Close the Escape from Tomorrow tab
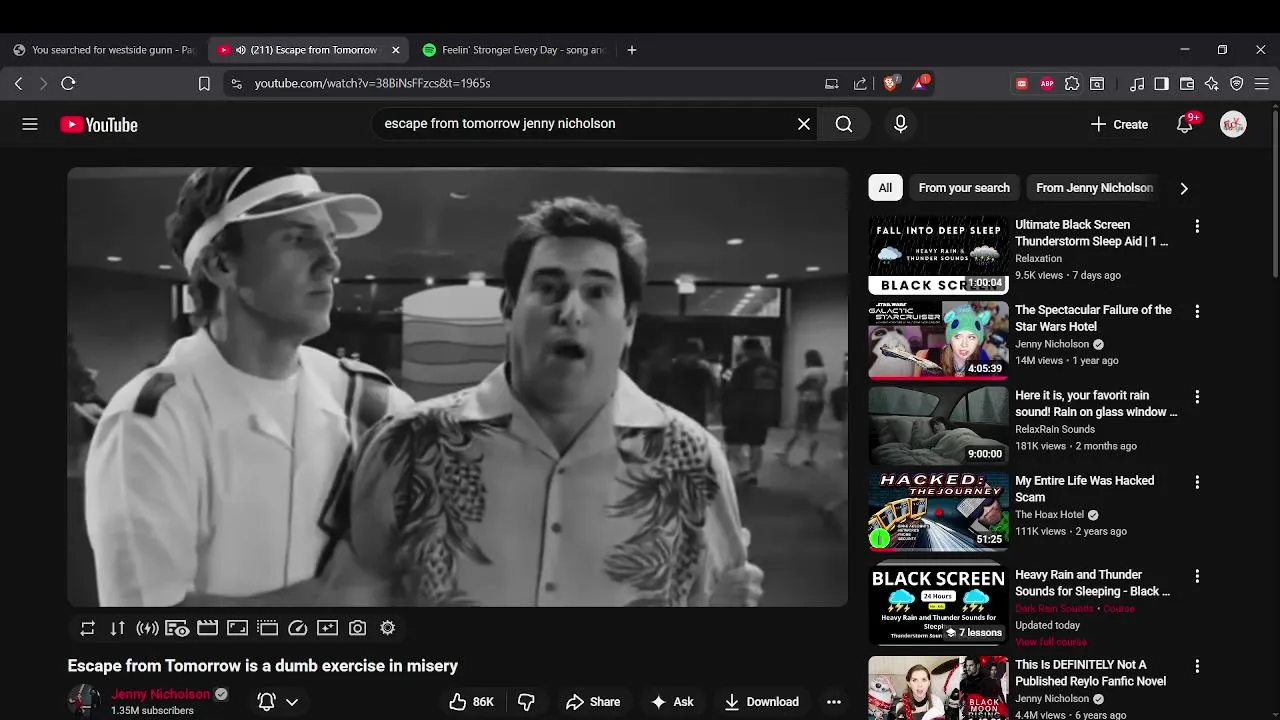Screen dimensions: 1280x720 (396, 50)
